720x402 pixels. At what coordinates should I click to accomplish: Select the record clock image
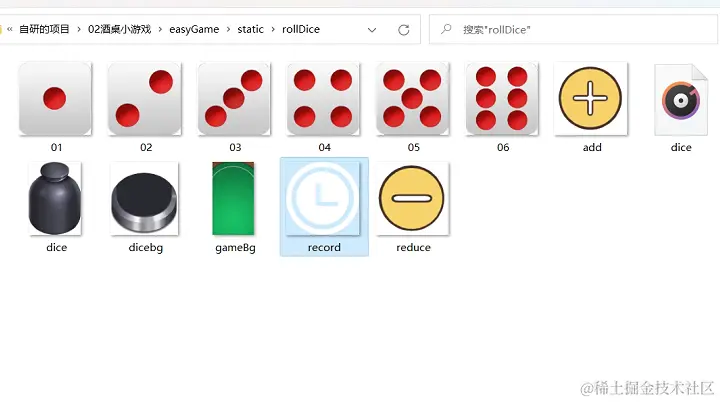(x=323, y=198)
